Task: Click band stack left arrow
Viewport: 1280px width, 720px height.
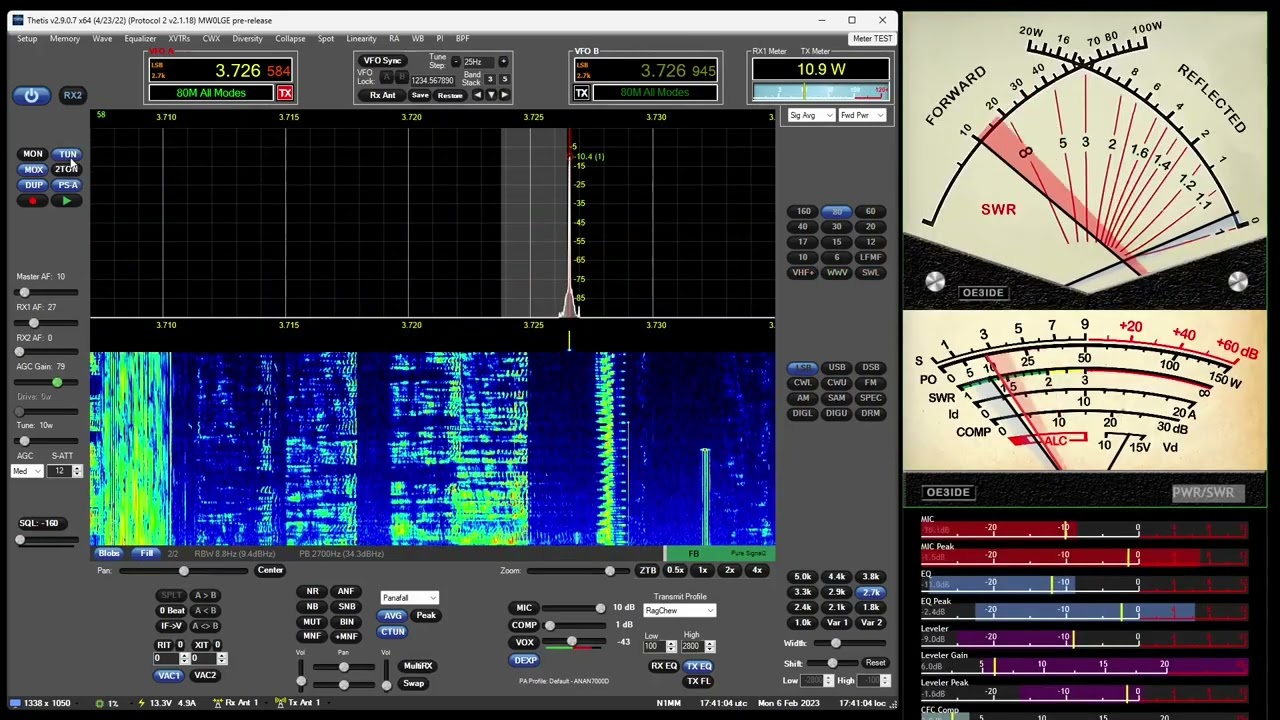Action: point(477,95)
